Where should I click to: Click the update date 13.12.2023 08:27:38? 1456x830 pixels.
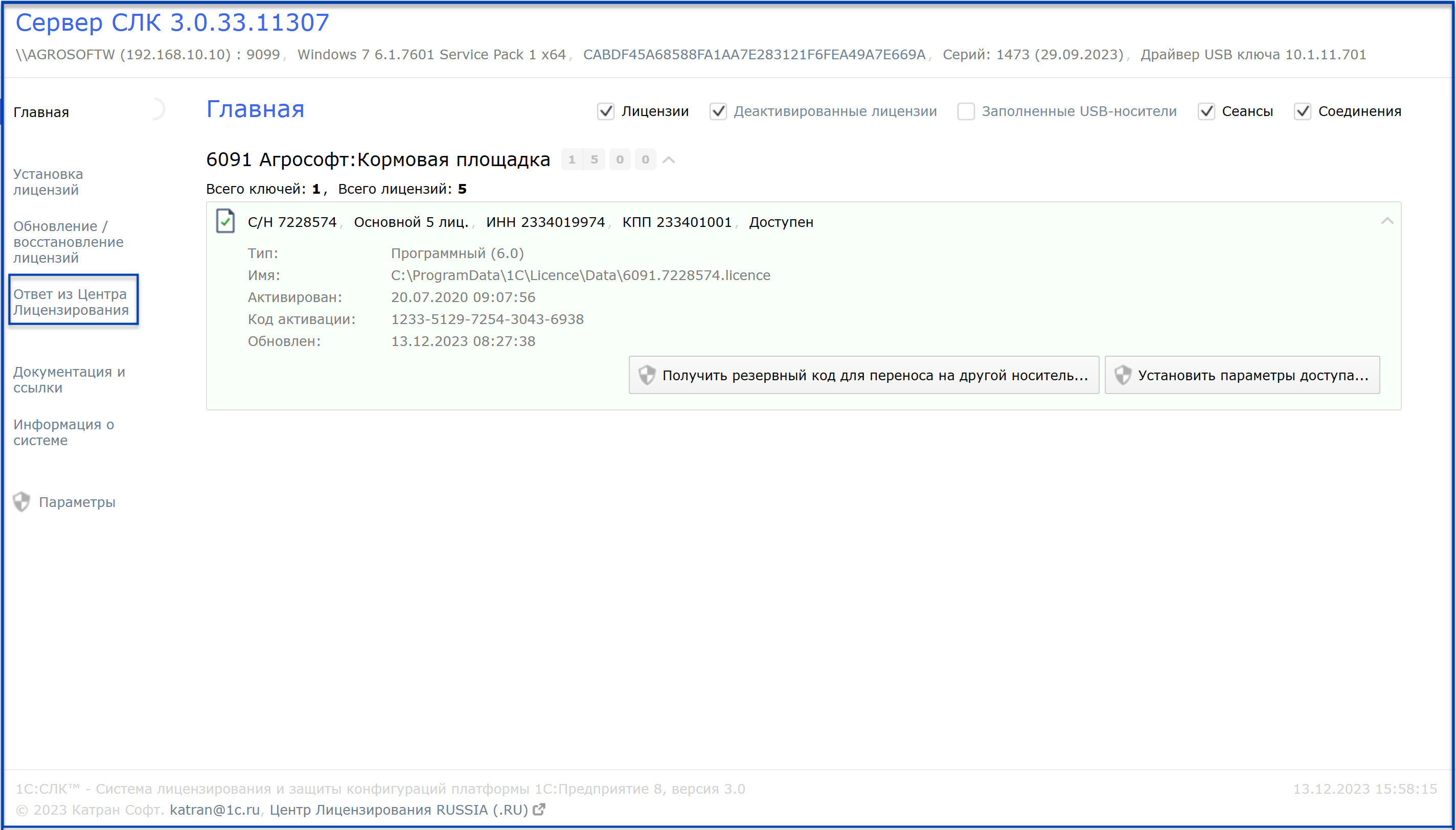[463, 341]
